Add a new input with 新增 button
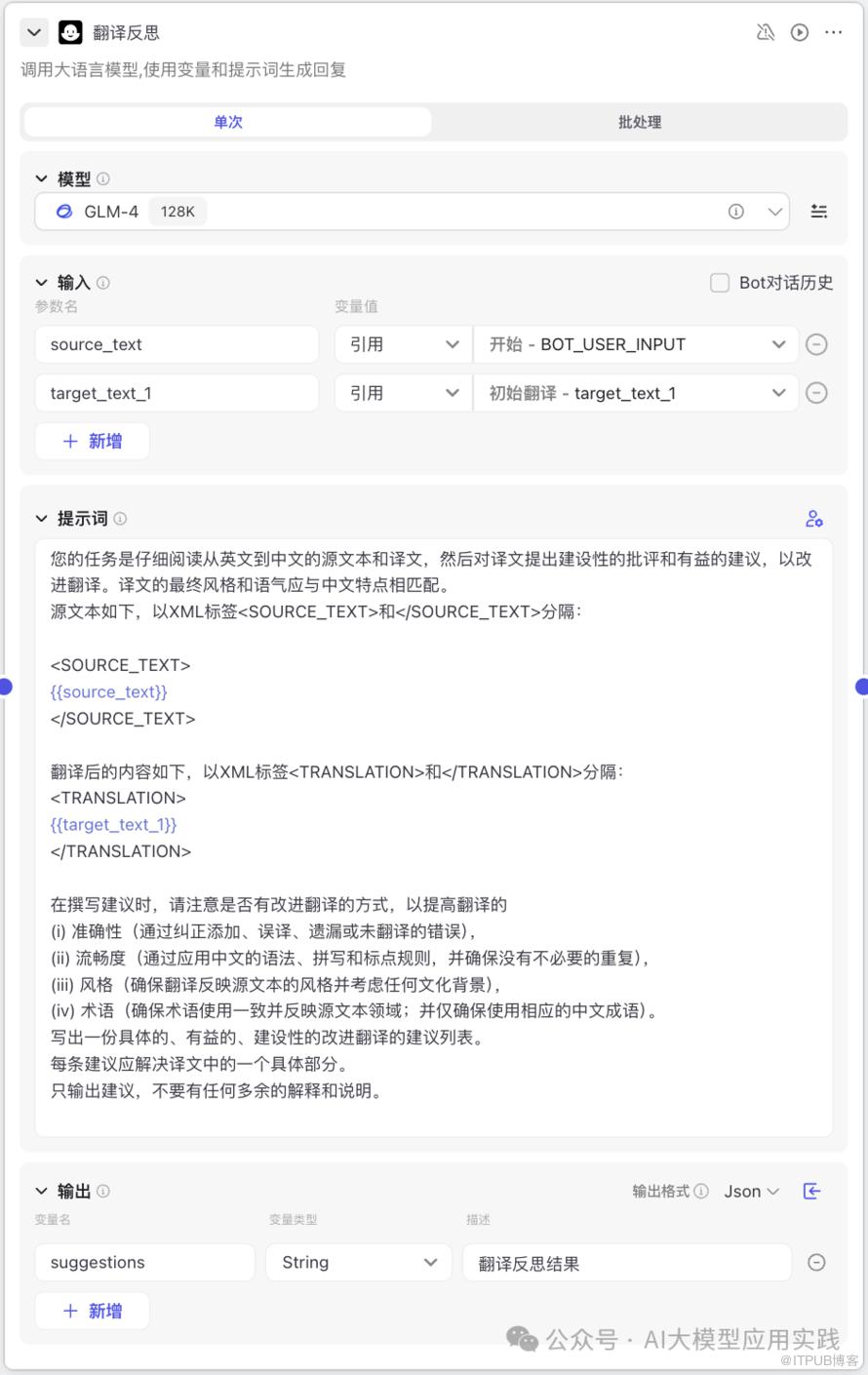Viewport: 868px width, 1375px height. [93, 441]
